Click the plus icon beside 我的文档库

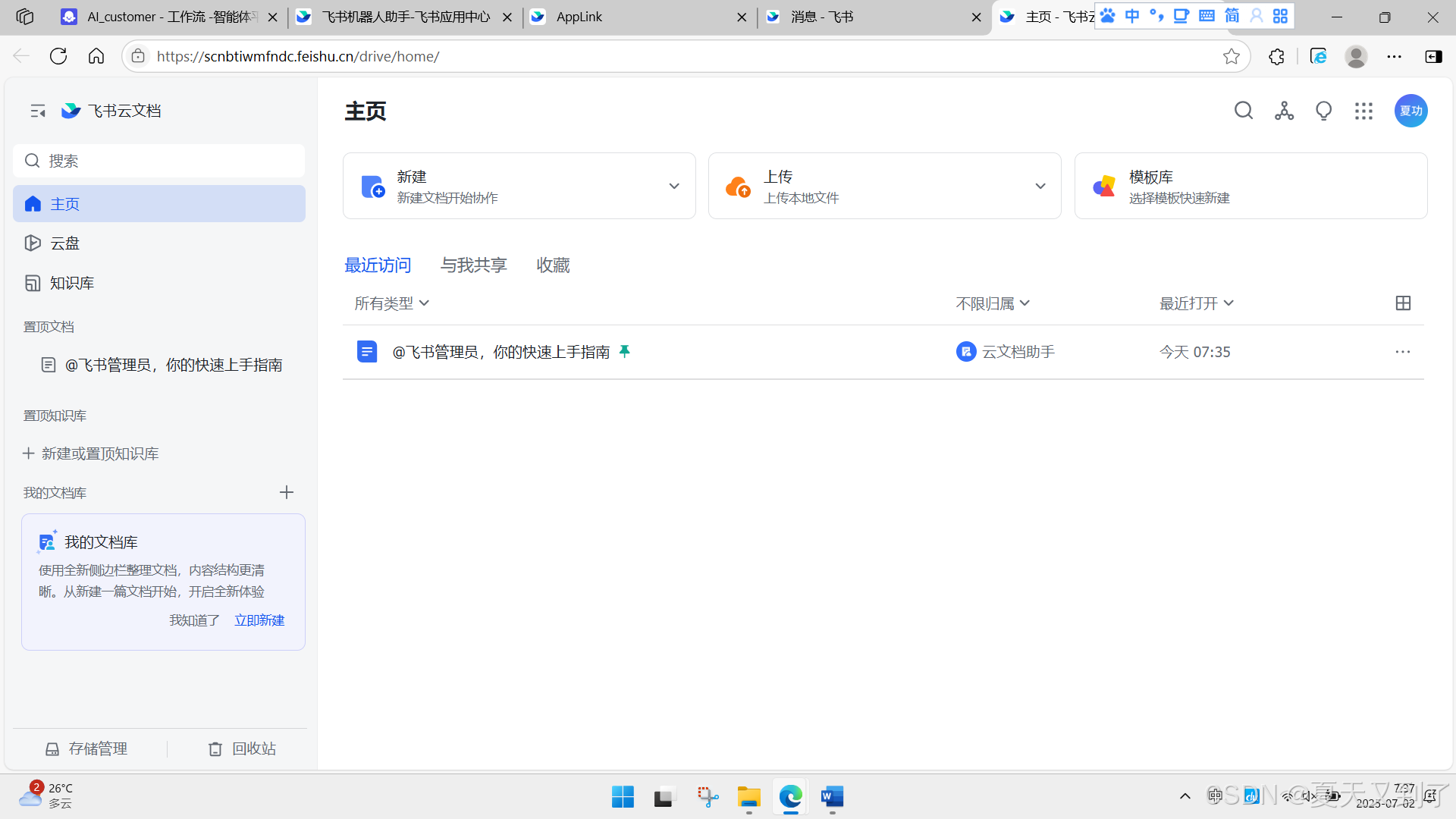tap(287, 493)
